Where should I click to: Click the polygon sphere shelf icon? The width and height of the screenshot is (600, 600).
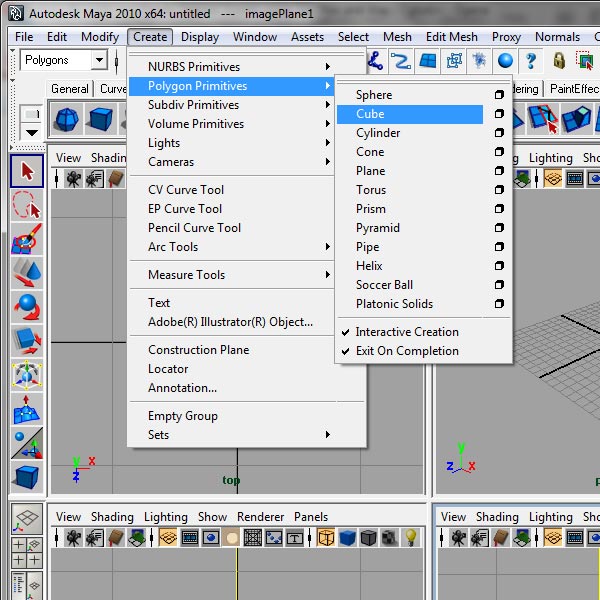pos(67,120)
